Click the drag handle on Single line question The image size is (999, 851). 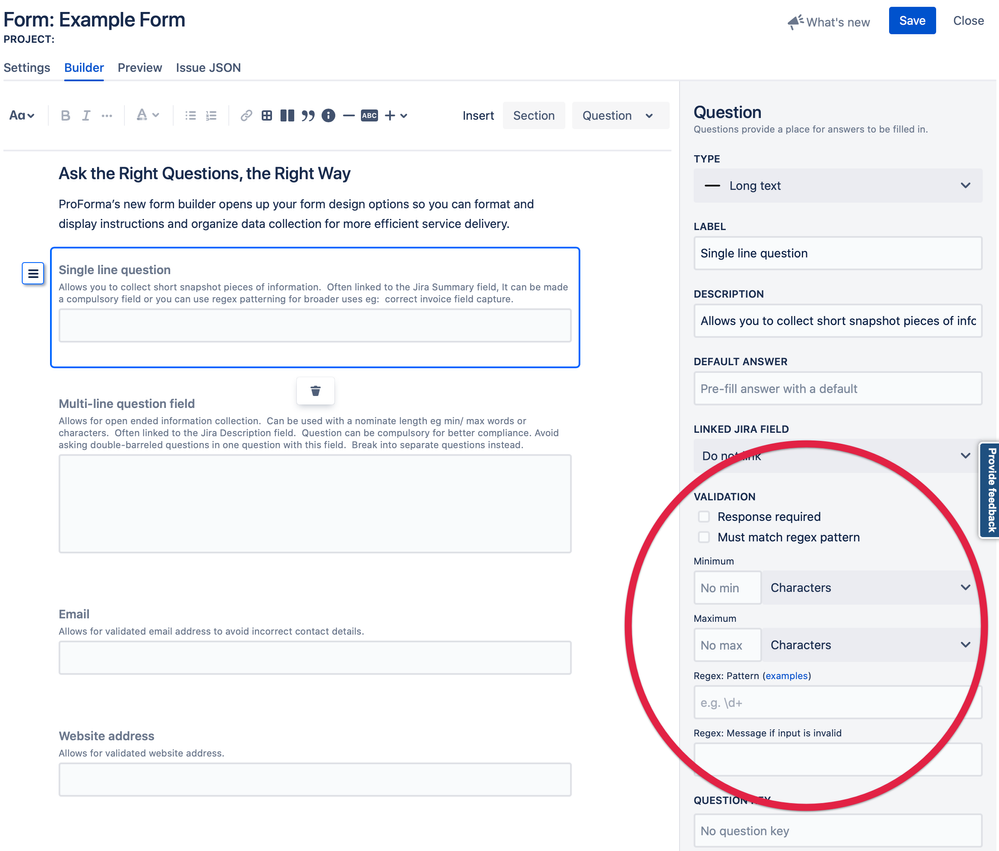pos(33,272)
